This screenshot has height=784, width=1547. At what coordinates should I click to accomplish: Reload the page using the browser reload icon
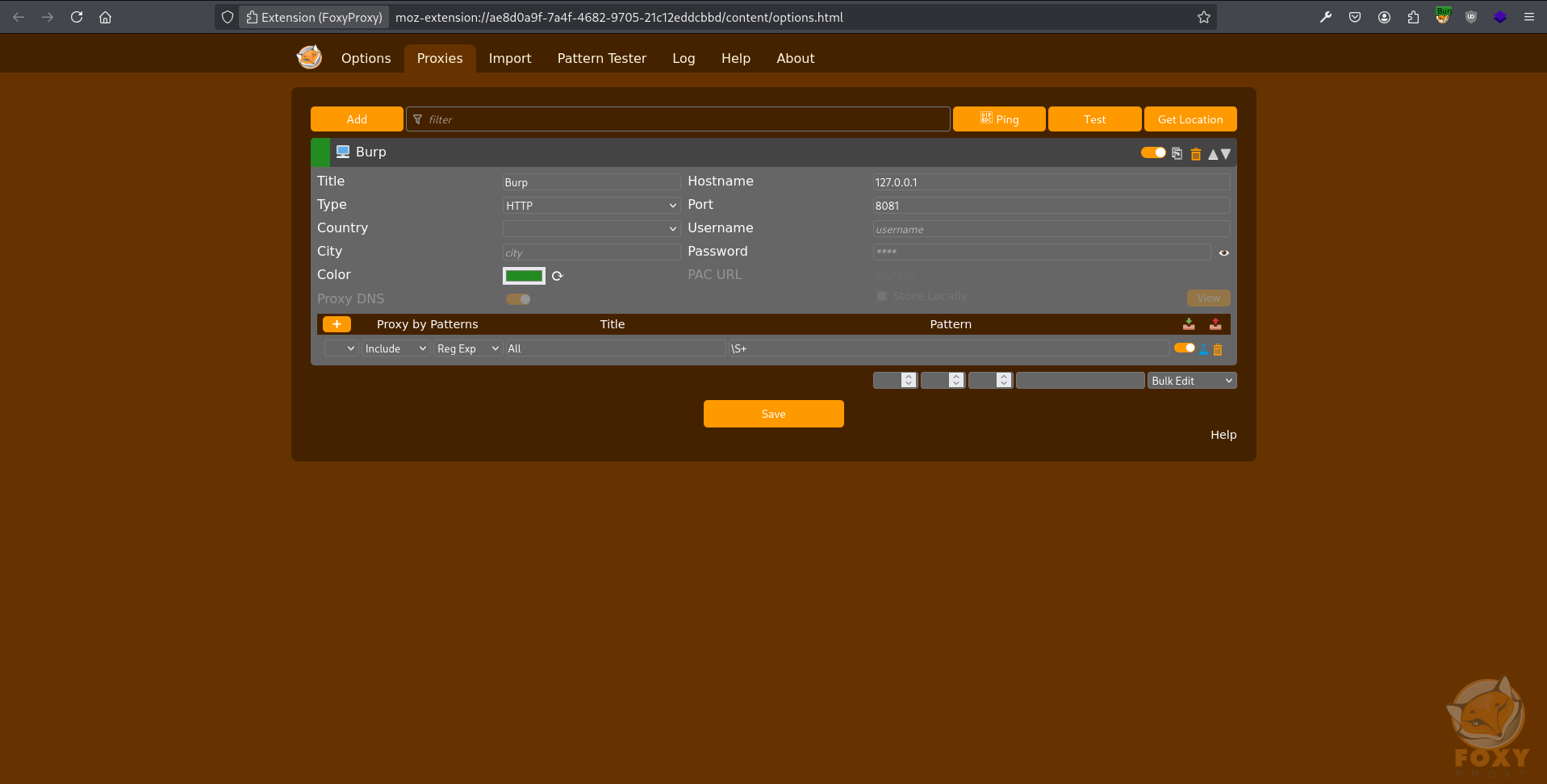[x=77, y=17]
